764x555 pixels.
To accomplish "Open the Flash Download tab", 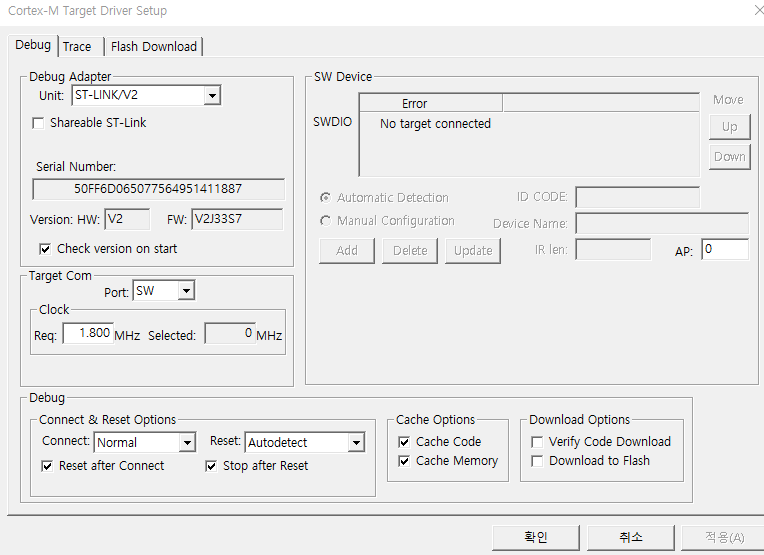I will click(153, 47).
